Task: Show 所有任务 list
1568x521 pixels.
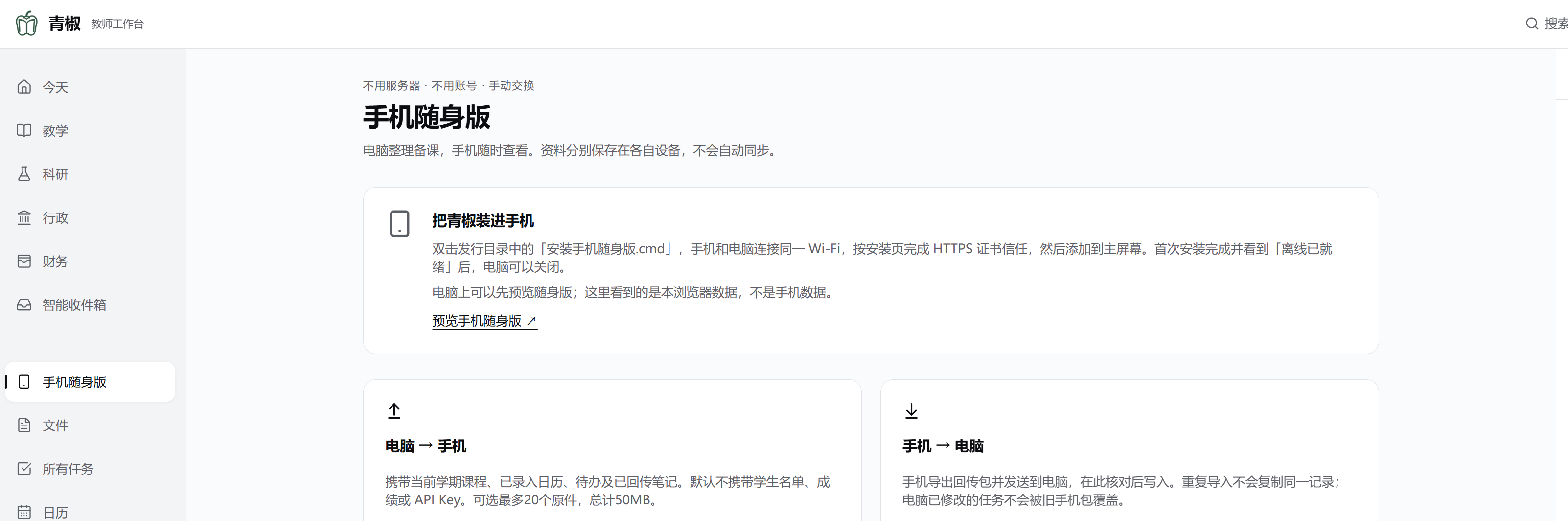Action: [x=90, y=469]
